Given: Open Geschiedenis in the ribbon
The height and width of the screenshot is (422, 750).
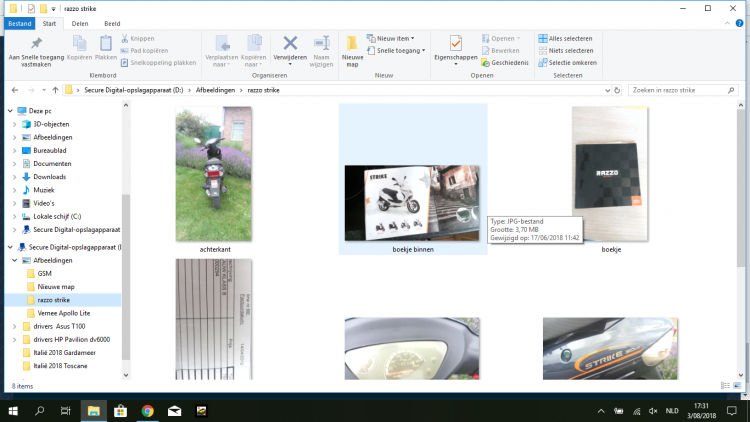Looking at the screenshot, I should point(504,62).
